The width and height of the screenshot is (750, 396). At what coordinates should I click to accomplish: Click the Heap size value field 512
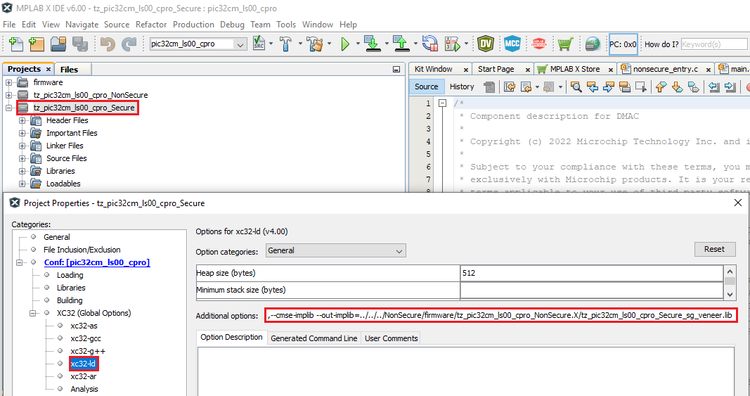point(591,274)
